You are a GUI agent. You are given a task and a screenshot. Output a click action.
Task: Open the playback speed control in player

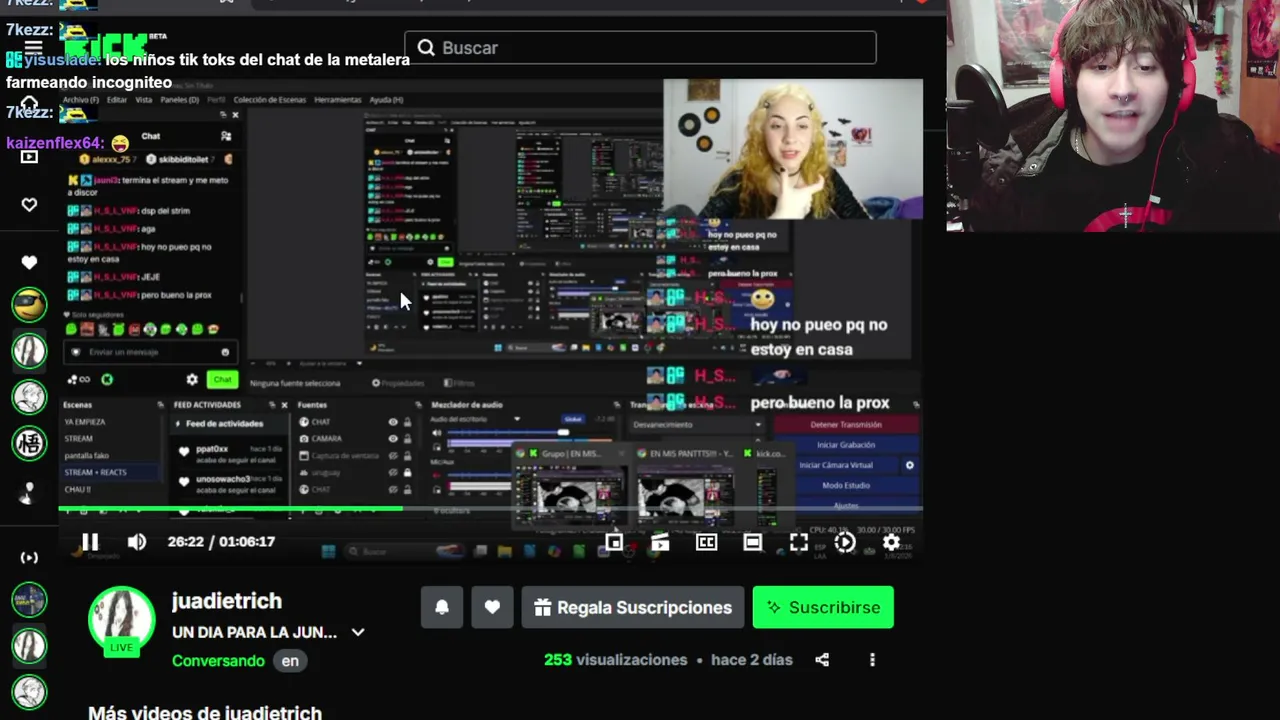point(845,542)
